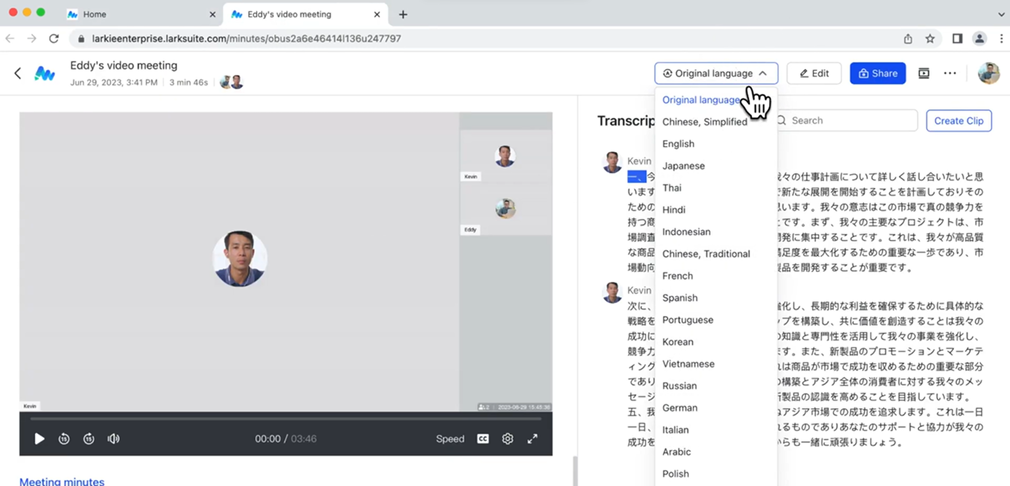The image size is (1010, 486).
Task: Click the video progress bar
Action: (x=285, y=418)
